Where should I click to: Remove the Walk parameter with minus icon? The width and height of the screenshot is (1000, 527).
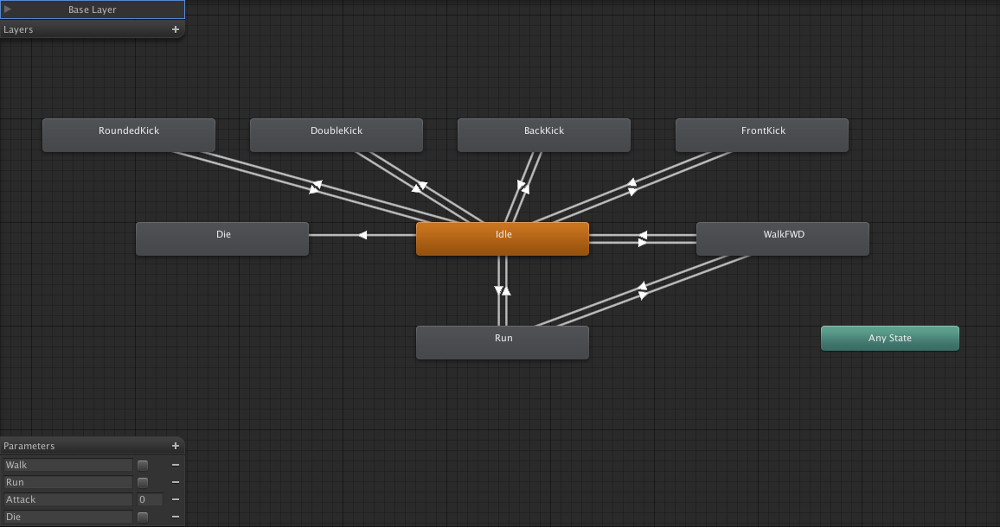click(x=175, y=465)
